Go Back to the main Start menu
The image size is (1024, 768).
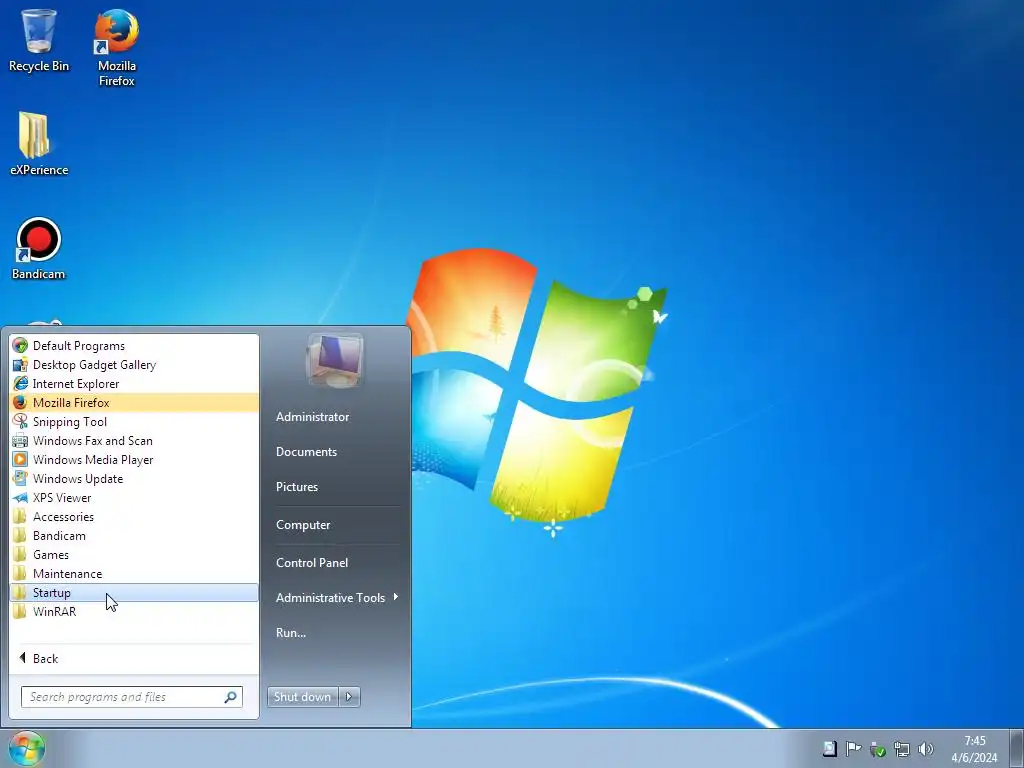point(135,658)
